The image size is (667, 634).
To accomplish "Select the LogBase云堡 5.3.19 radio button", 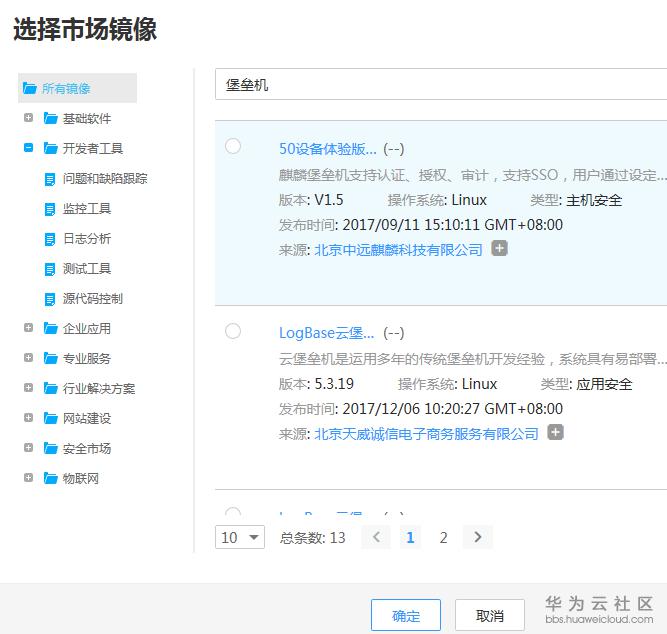I will tap(233, 331).
